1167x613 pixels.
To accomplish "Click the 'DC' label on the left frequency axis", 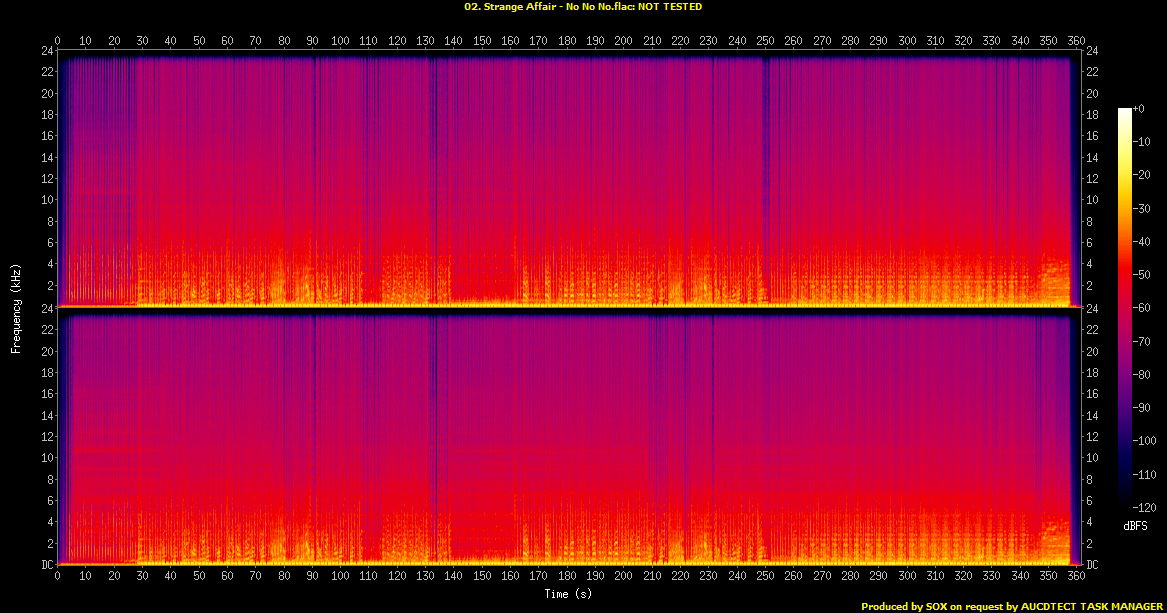I will 47,565.
